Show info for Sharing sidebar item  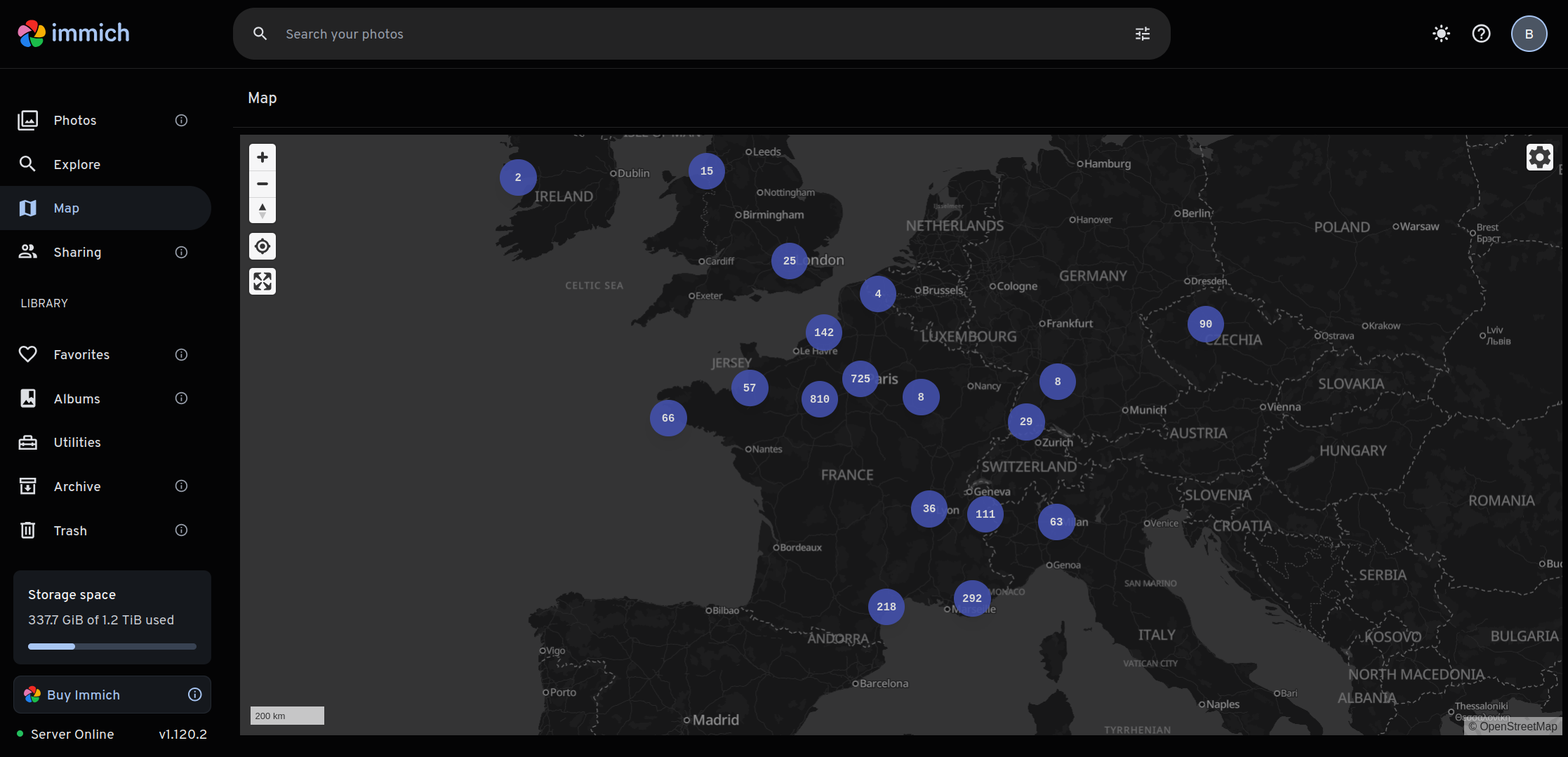click(x=181, y=253)
